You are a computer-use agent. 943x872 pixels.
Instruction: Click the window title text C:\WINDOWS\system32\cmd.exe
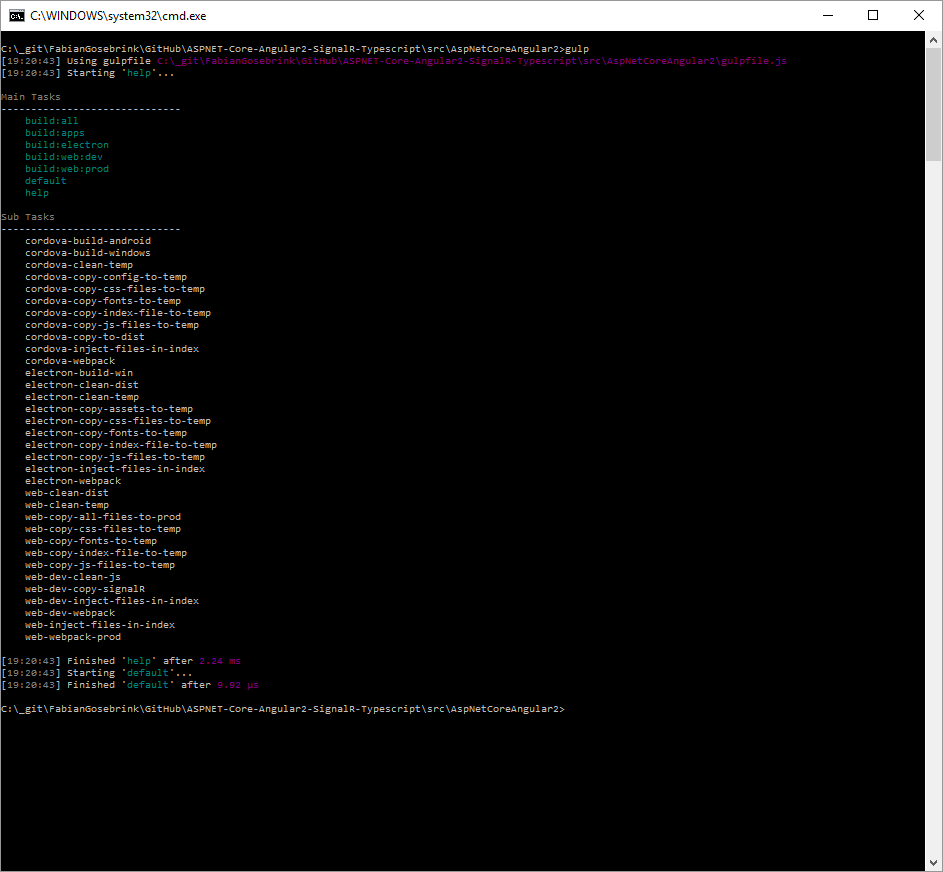pyautogui.click(x=118, y=16)
